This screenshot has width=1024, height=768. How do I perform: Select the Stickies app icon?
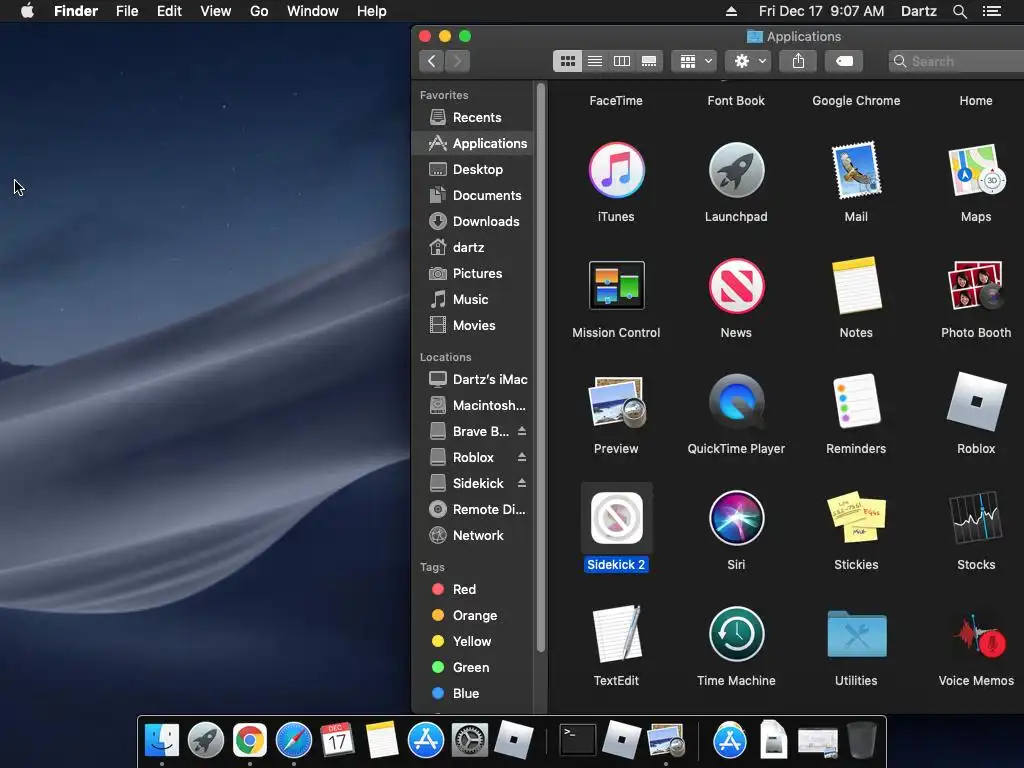click(856, 518)
